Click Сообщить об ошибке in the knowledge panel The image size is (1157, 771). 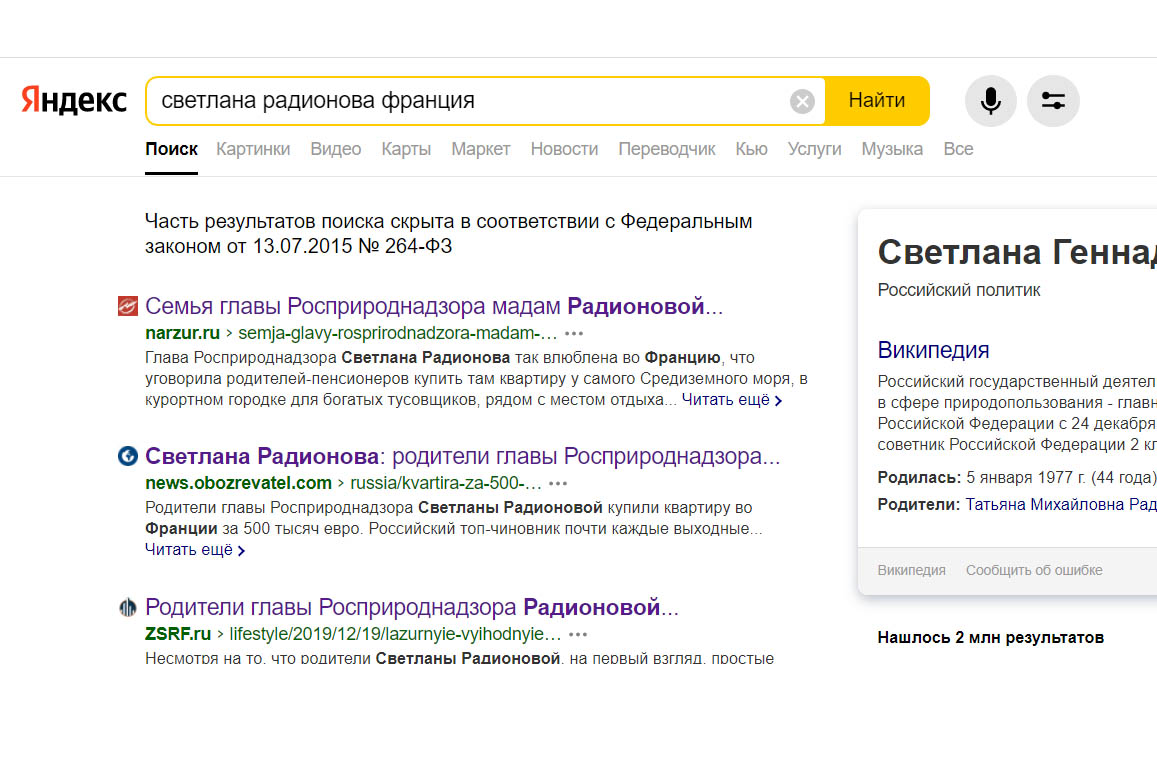1033,569
